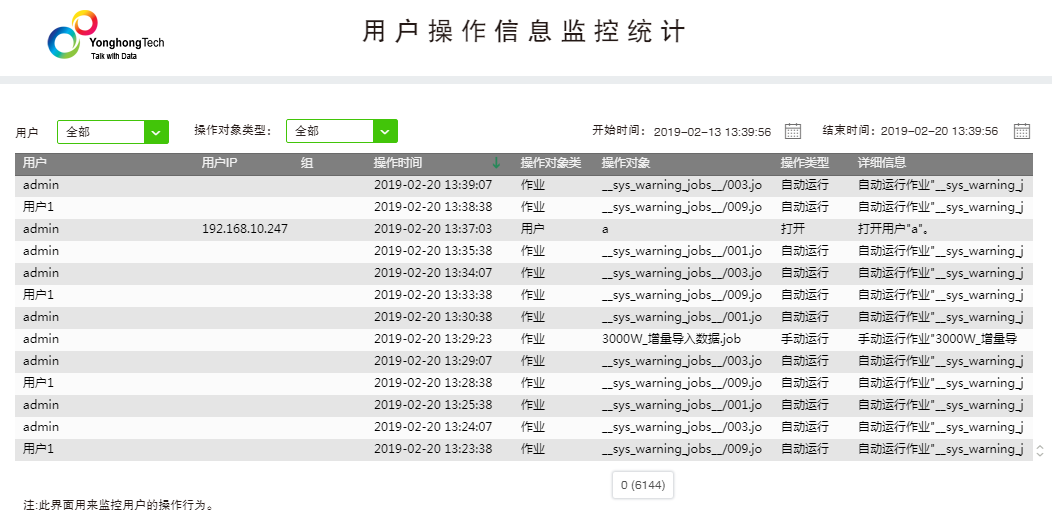This screenshot has height=525, width=1052.
Task: Select the row timestamped 2019-02-20 13:39:07
Action: (x=433, y=185)
